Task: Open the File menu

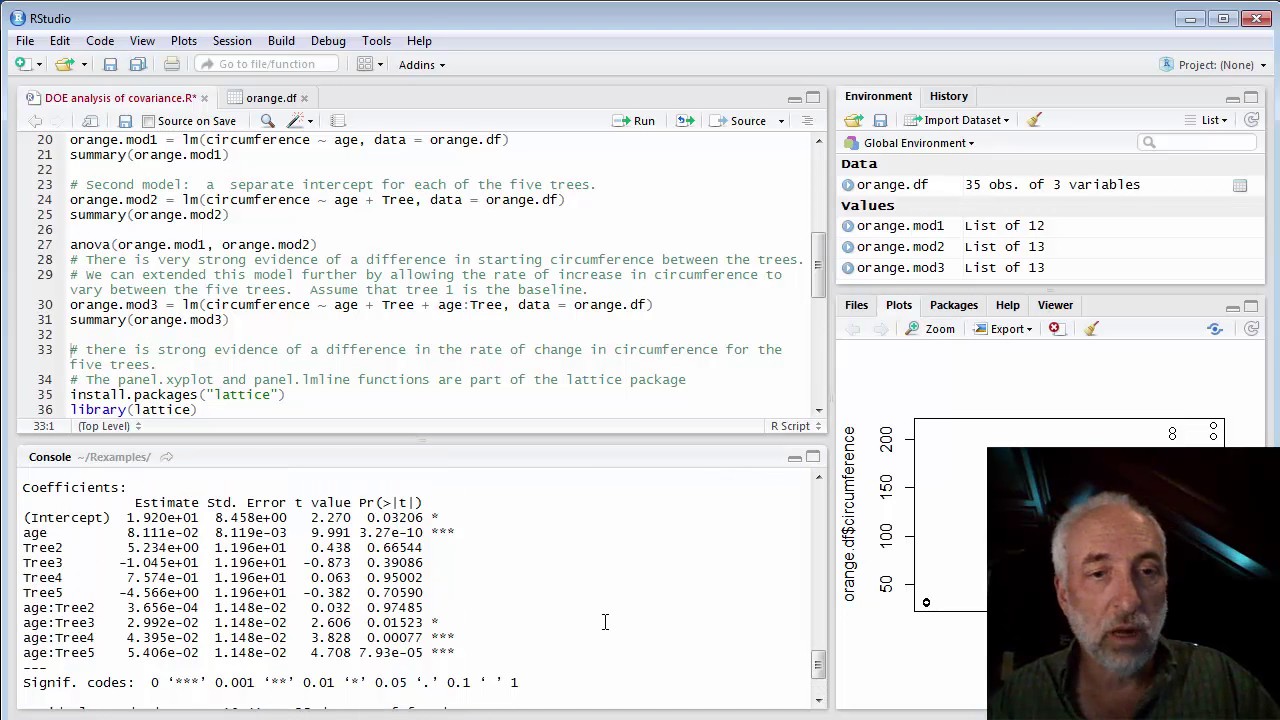Action: [25, 41]
